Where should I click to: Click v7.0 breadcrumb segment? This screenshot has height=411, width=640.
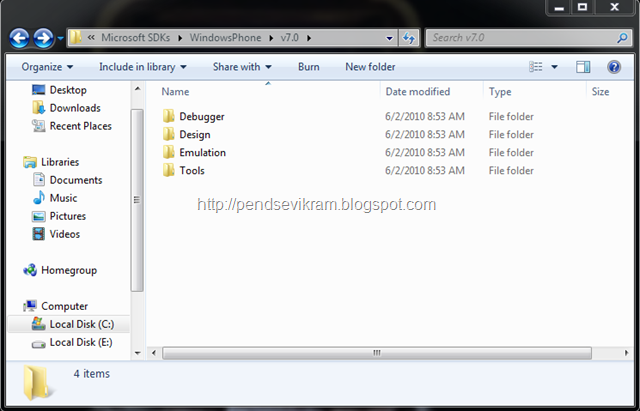coord(289,38)
